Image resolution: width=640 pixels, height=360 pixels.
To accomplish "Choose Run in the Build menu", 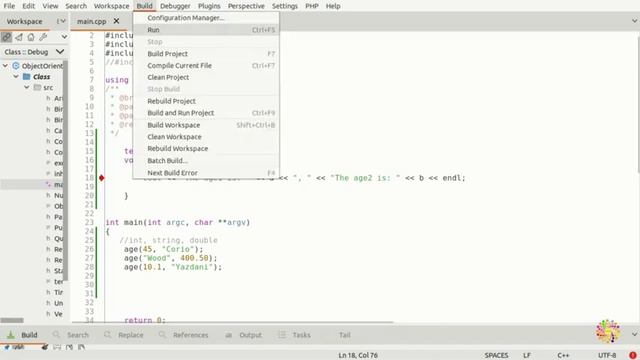I will pyautogui.click(x=206, y=30).
